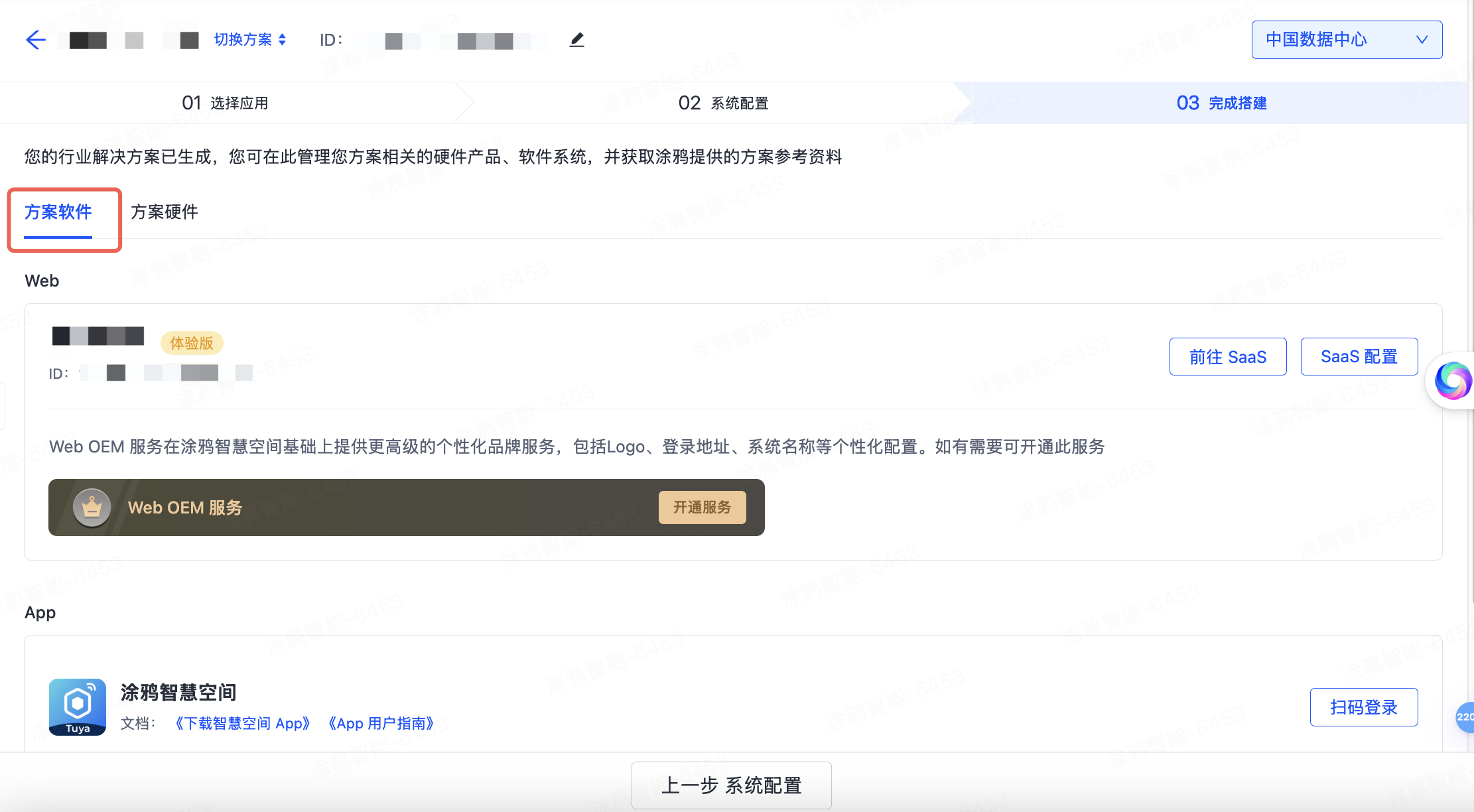Switch to the 方案硬件 tab
This screenshot has height=812, width=1474.
pyautogui.click(x=165, y=212)
